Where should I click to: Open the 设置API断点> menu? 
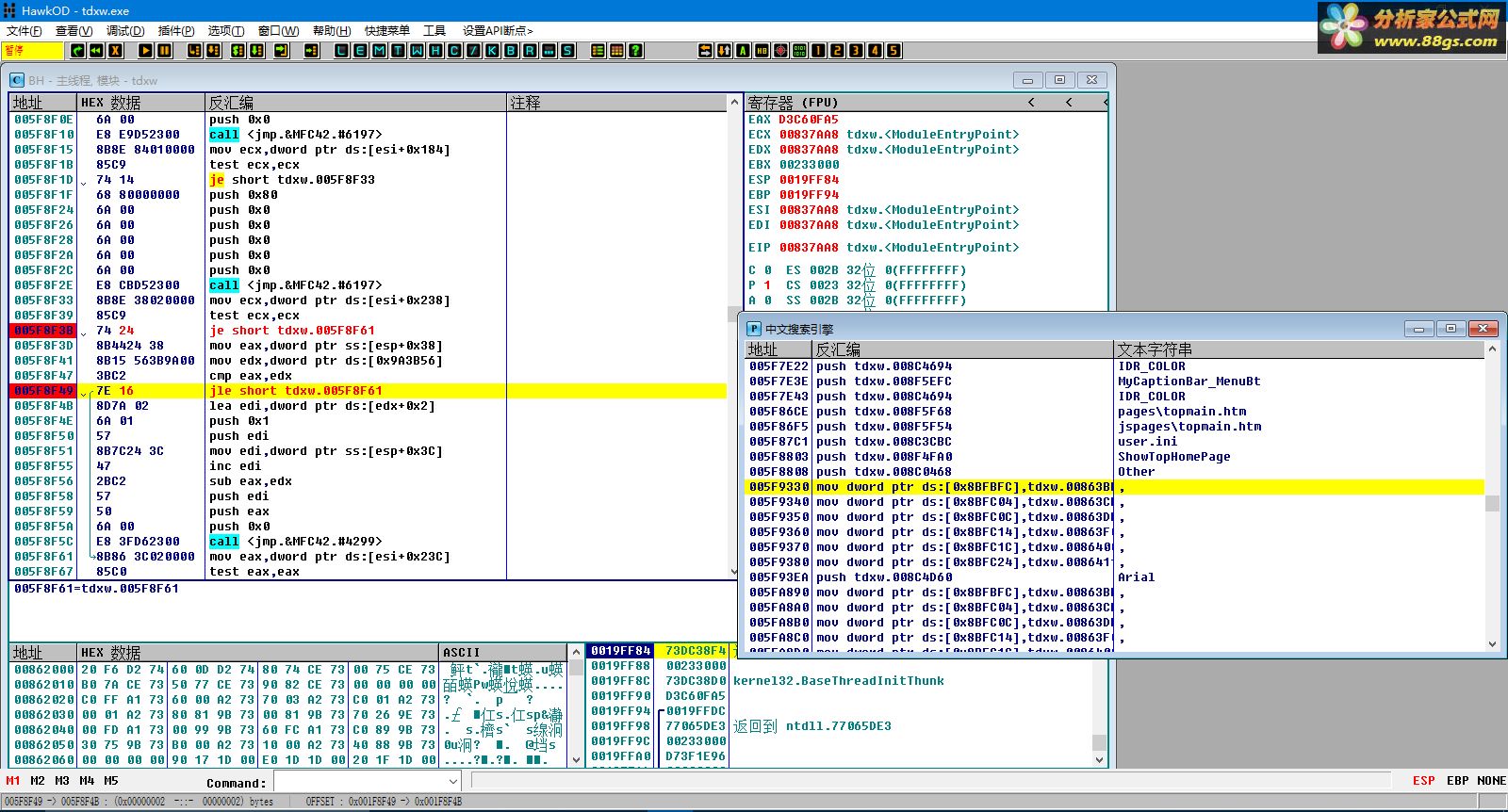pos(498,31)
